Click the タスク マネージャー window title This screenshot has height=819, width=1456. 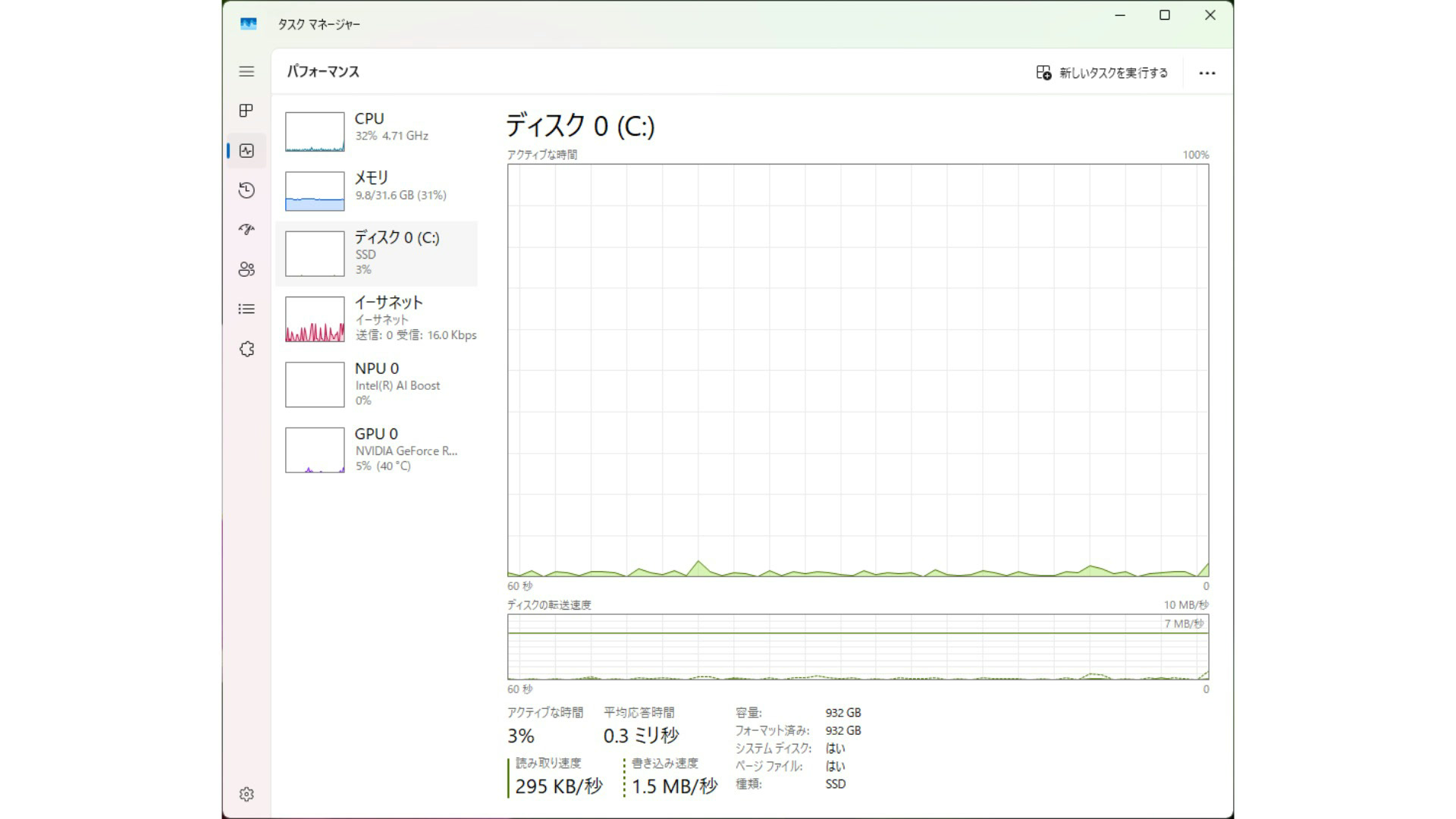coord(318,24)
